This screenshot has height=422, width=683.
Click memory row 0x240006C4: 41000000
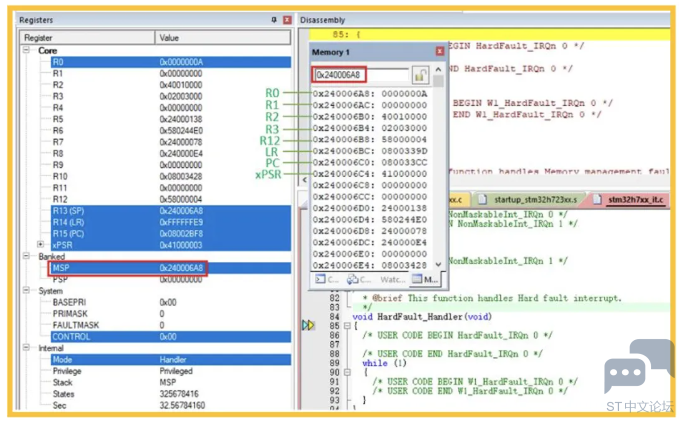(x=370, y=173)
